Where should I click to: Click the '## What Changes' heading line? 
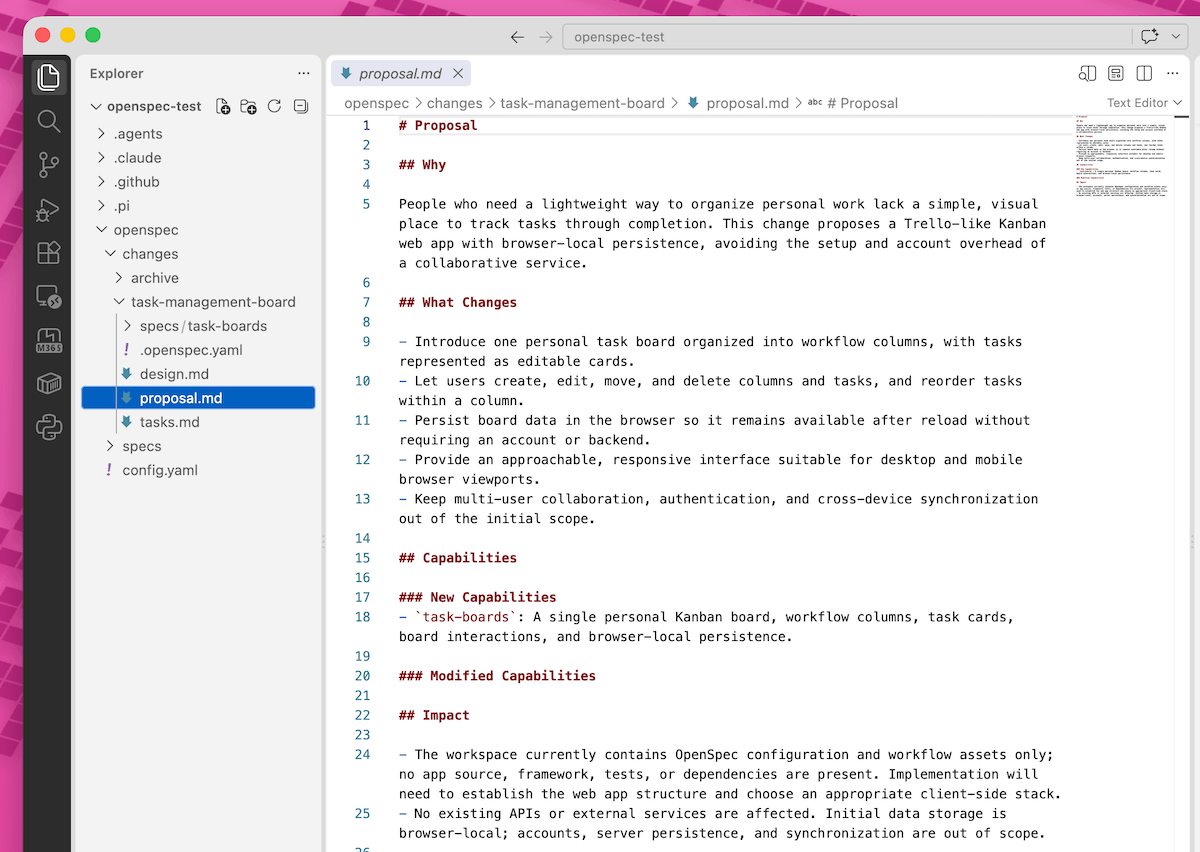point(458,302)
